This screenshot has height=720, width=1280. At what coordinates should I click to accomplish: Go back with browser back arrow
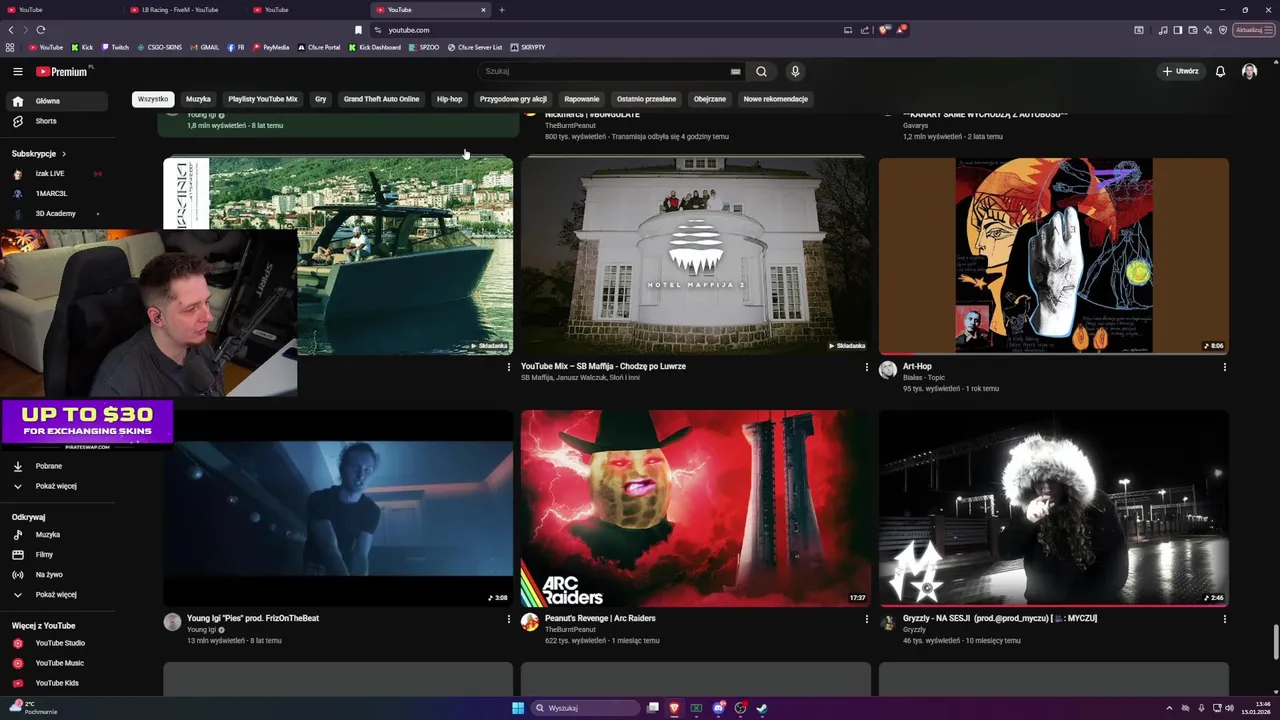[x=11, y=30]
